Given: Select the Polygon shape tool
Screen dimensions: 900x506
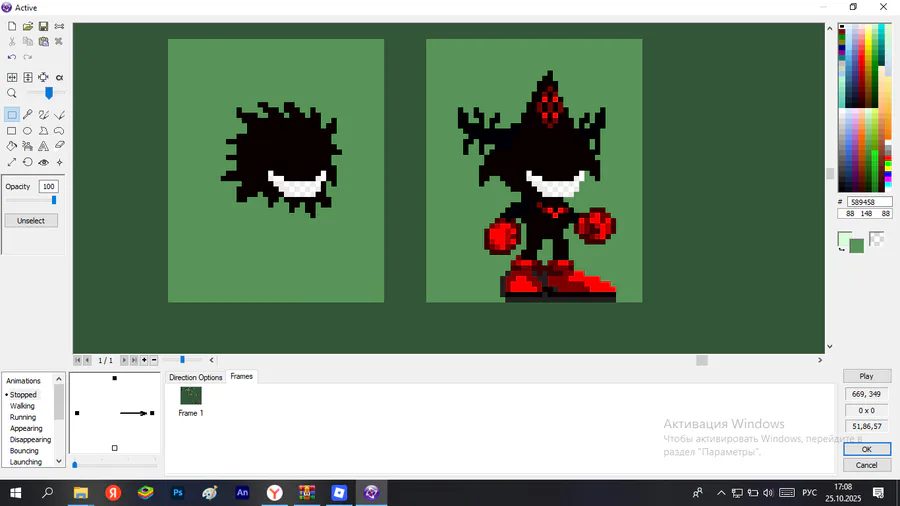Looking at the screenshot, I should pyautogui.click(x=43, y=131).
